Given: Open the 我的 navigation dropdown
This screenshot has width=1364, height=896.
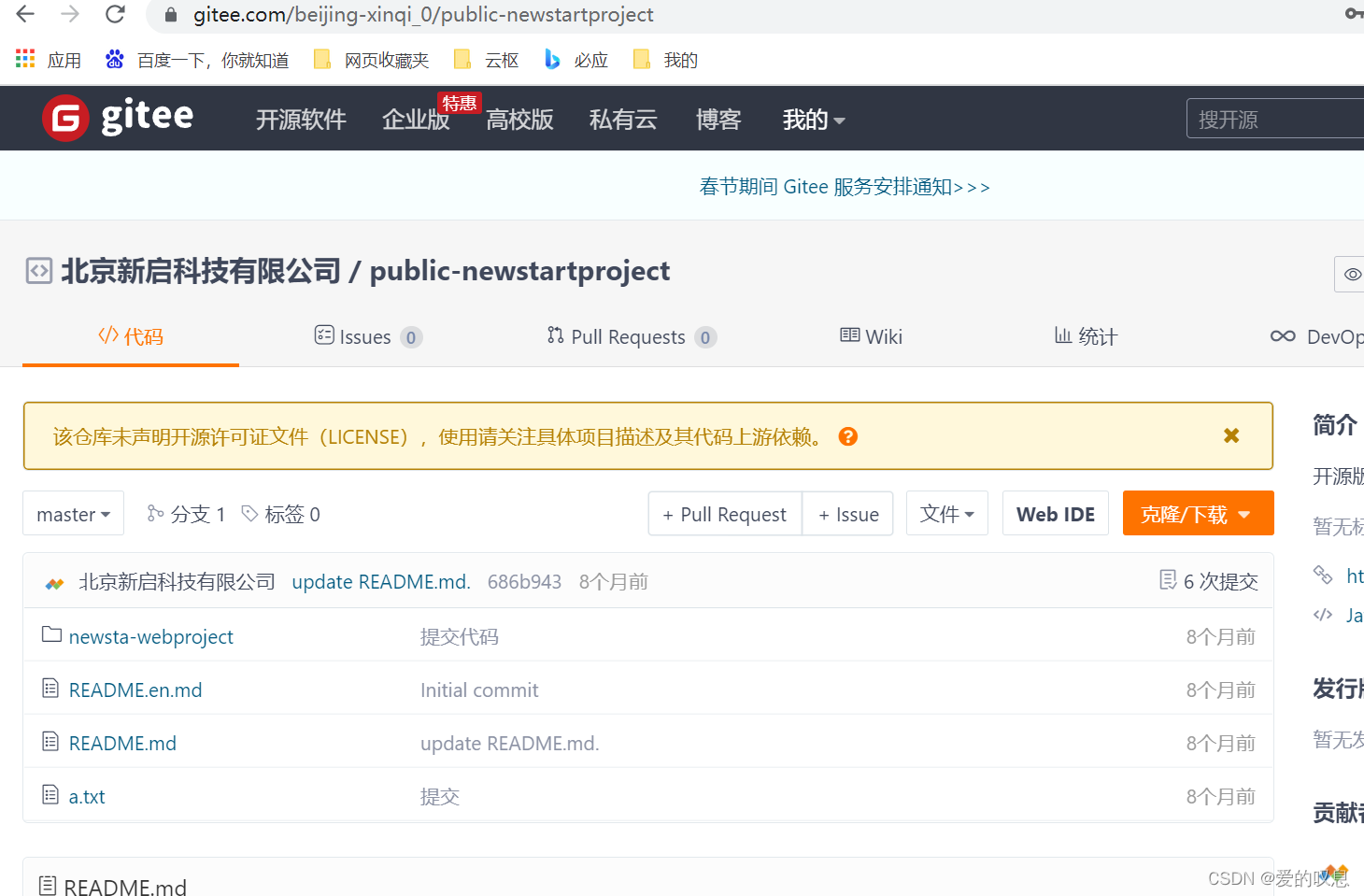Looking at the screenshot, I should (x=814, y=120).
